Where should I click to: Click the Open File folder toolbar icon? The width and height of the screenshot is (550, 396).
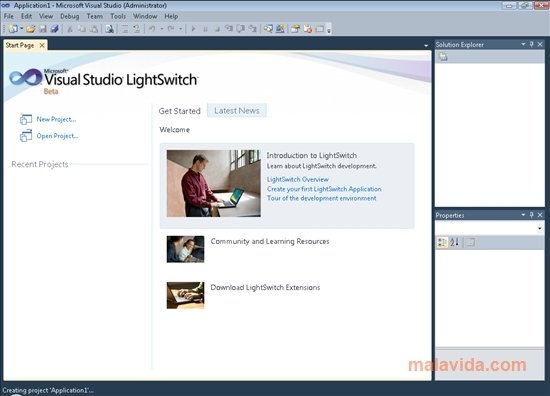click(x=31, y=29)
